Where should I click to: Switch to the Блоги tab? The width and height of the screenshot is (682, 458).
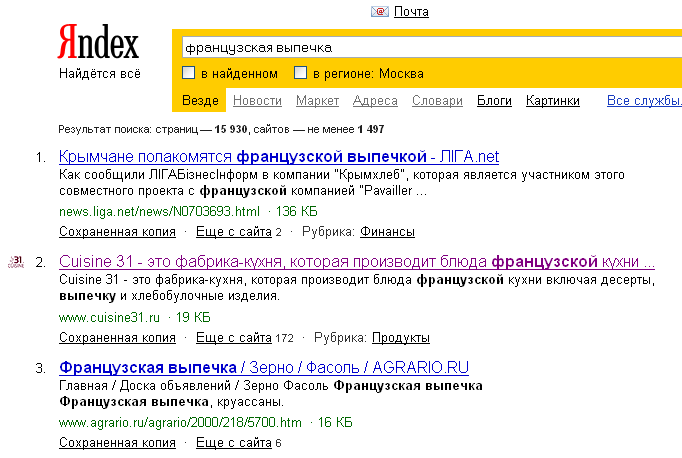(x=494, y=100)
